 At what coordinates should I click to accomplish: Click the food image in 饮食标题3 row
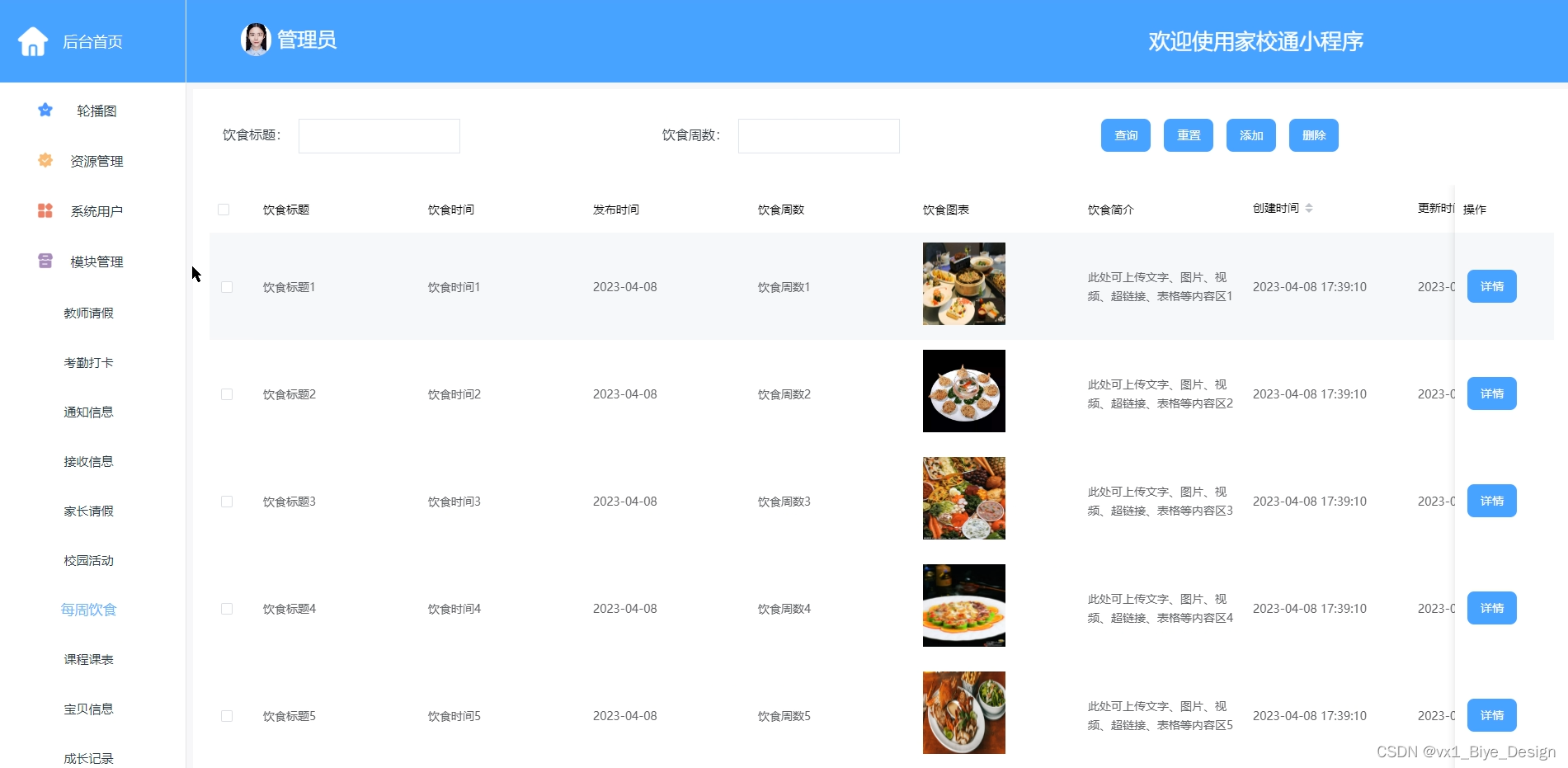[964, 498]
